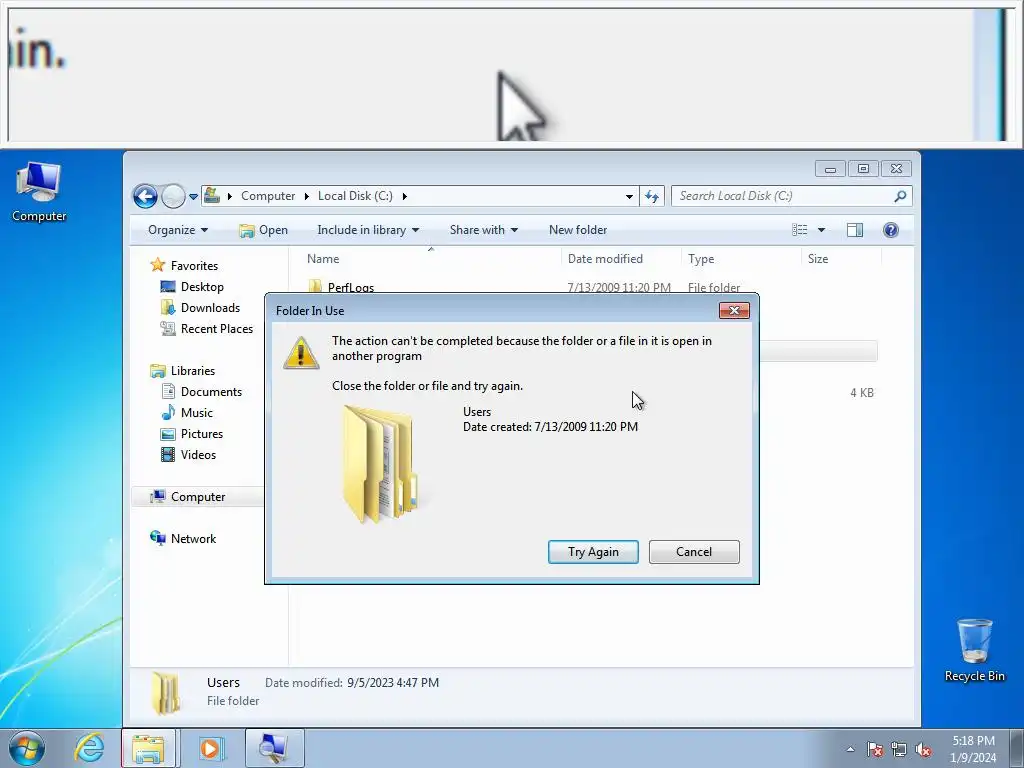Click the Recycle Bin desktop icon

(x=974, y=650)
